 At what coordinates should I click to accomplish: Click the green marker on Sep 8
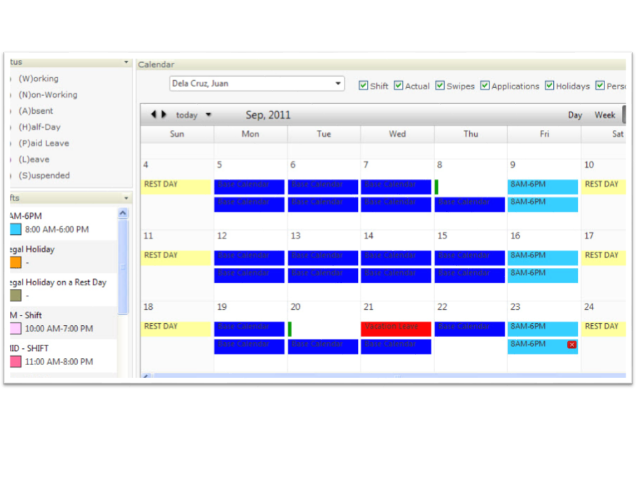pos(437,186)
